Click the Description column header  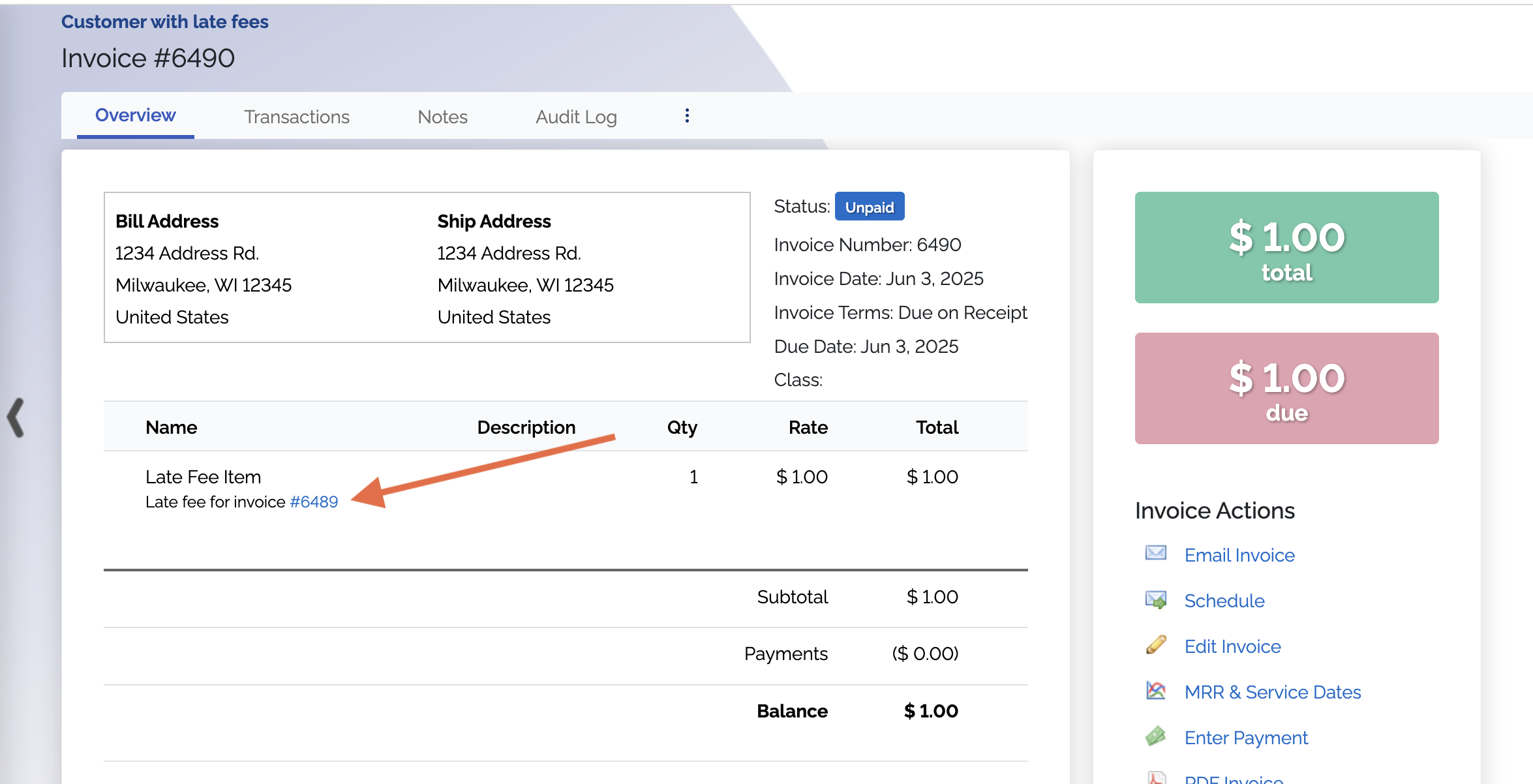coord(526,427)
